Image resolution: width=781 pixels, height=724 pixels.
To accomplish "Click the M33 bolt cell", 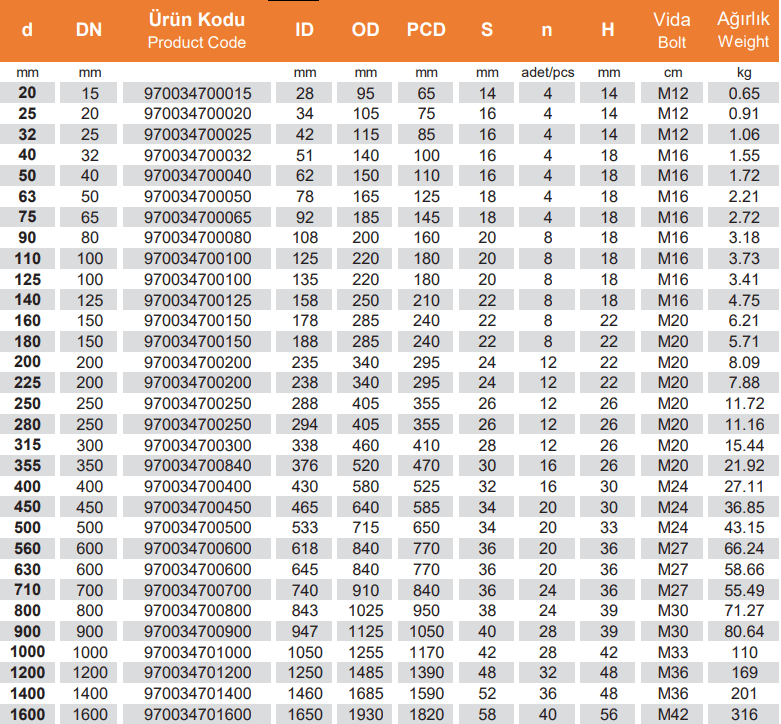I will click(672, 652).
